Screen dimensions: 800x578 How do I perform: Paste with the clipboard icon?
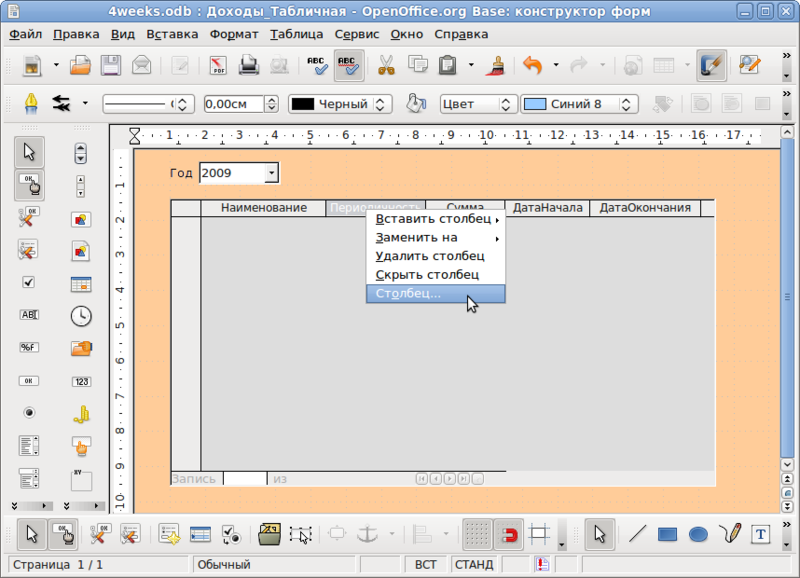point(447,66)
